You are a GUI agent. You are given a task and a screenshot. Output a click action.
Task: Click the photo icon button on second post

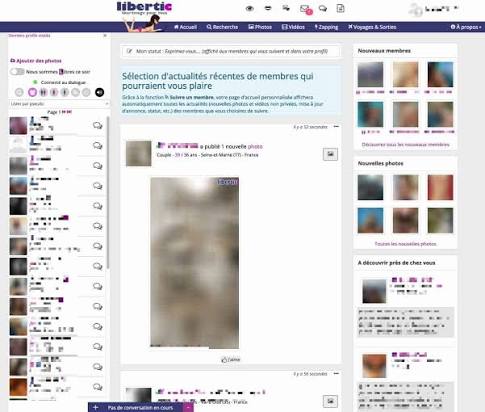point(330,401)
